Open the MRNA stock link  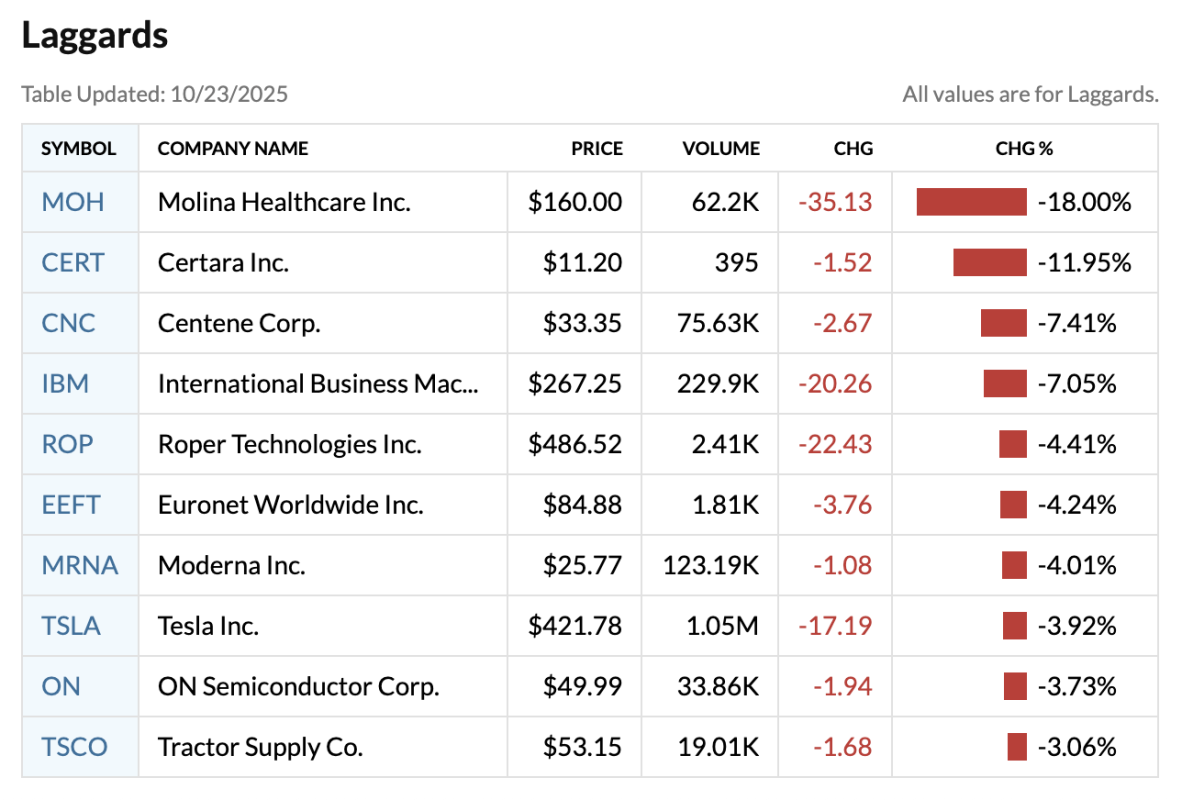pyautogui.click(x=79, y=565)
